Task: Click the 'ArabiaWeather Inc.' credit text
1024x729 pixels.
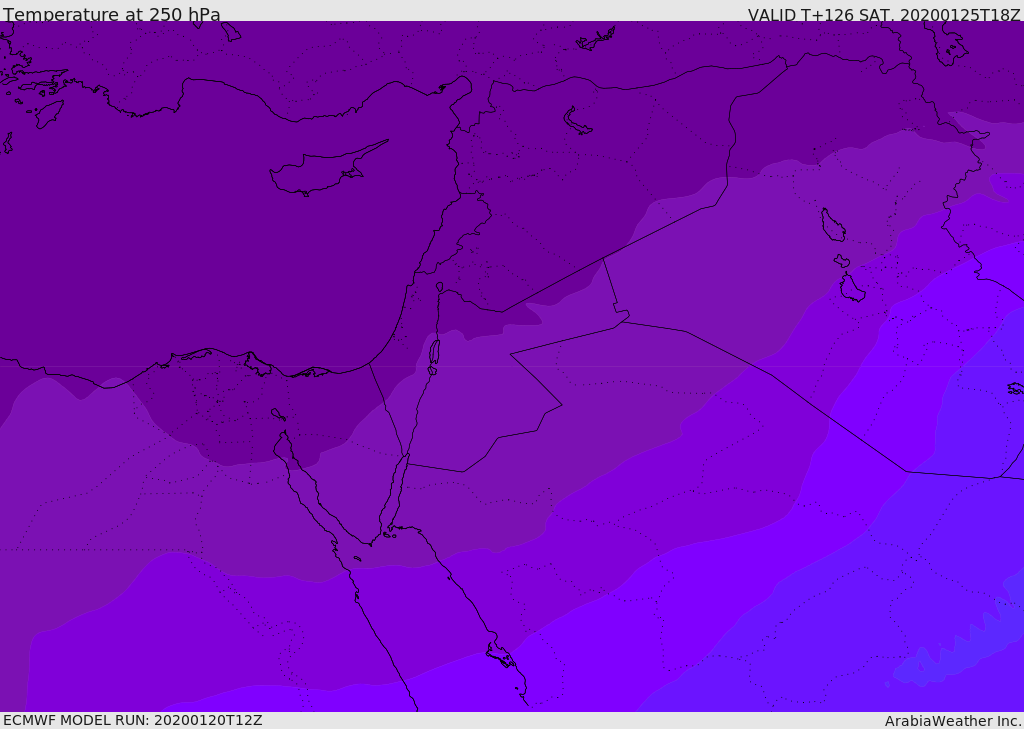Action: click(953, 721)
